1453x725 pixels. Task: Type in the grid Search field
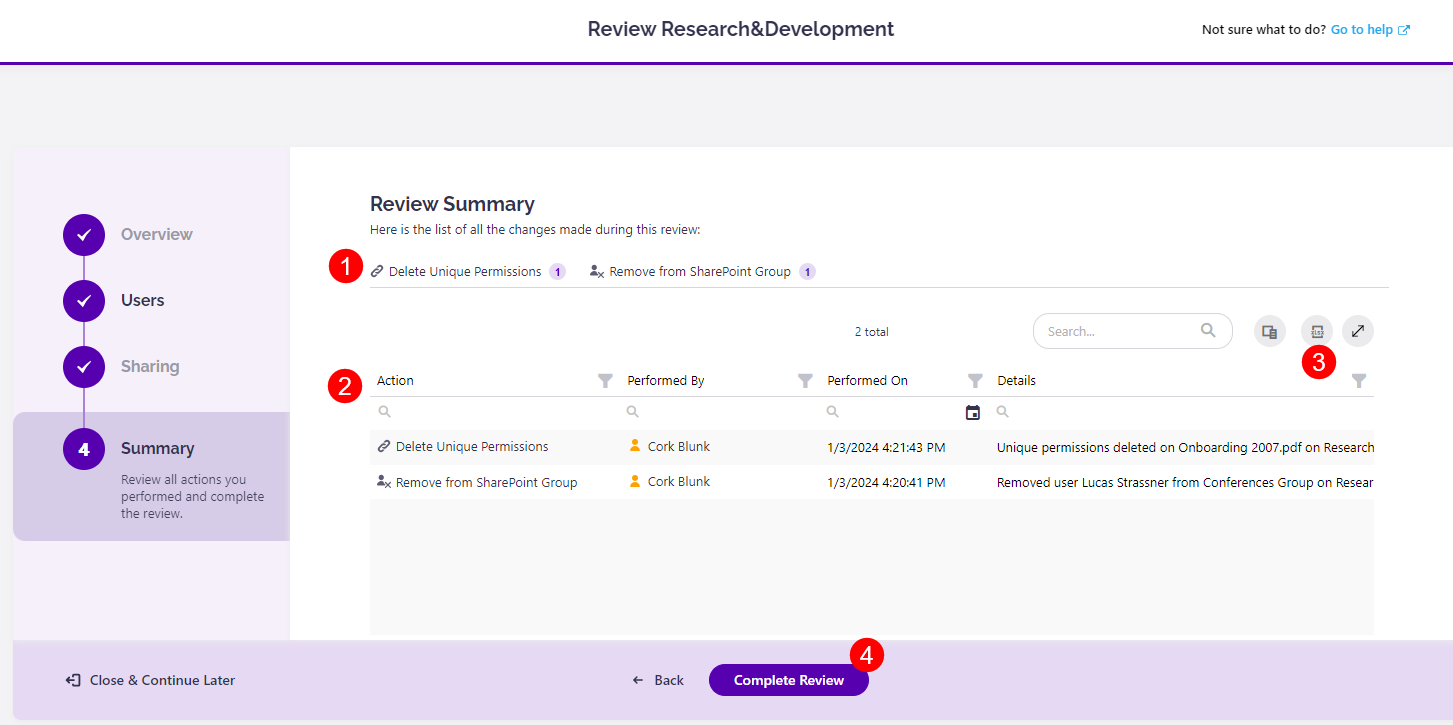[x=1110, y=330]
